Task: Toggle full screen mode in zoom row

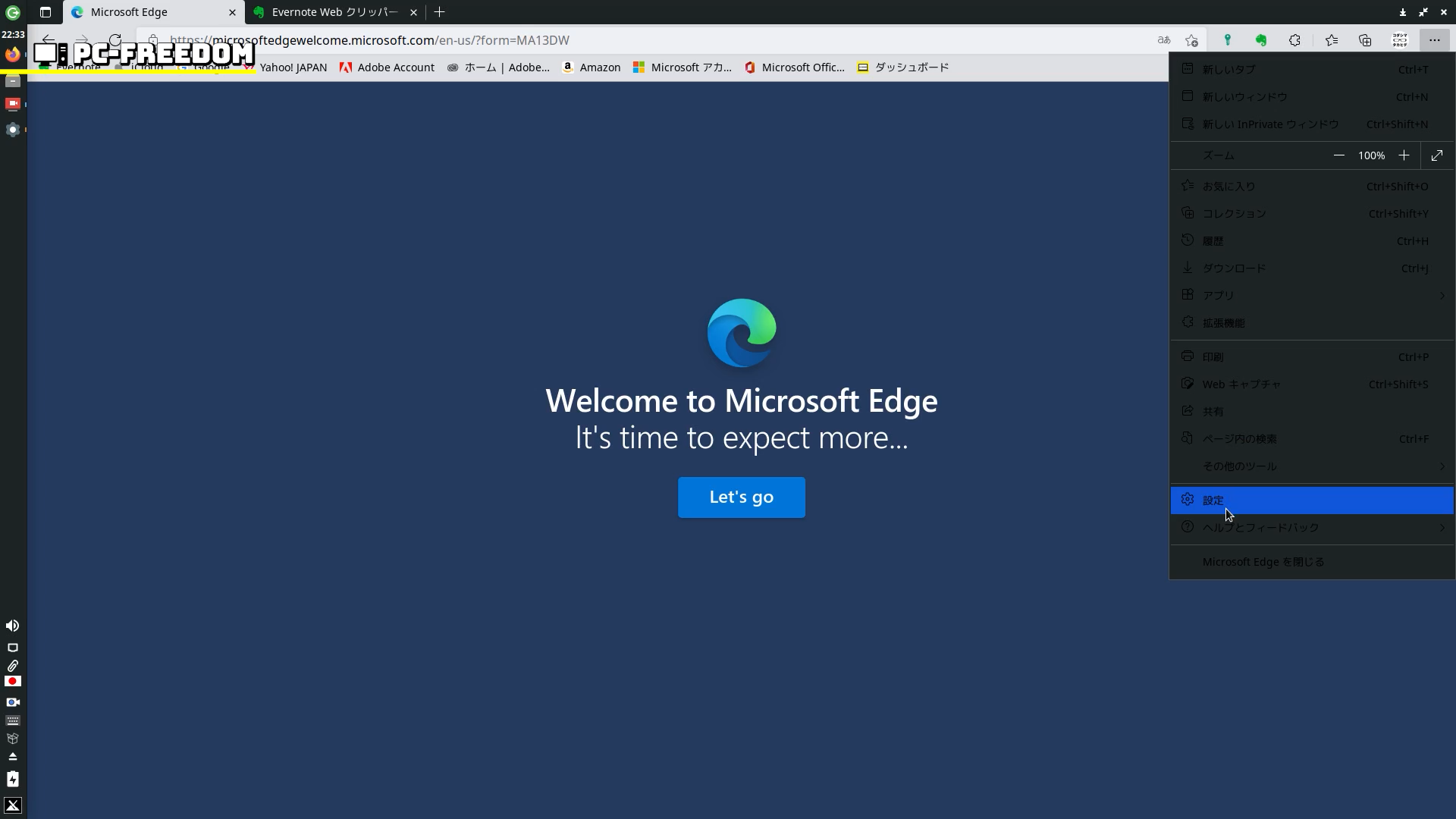Action: 1436,155
